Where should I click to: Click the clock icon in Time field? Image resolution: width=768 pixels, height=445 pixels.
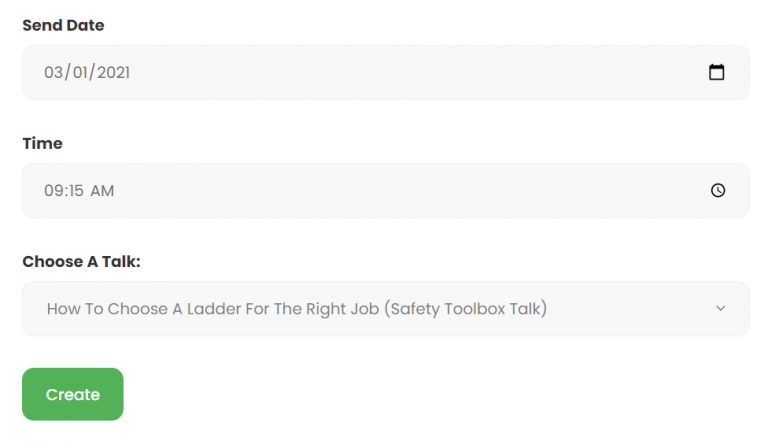[x=717, y=190]
